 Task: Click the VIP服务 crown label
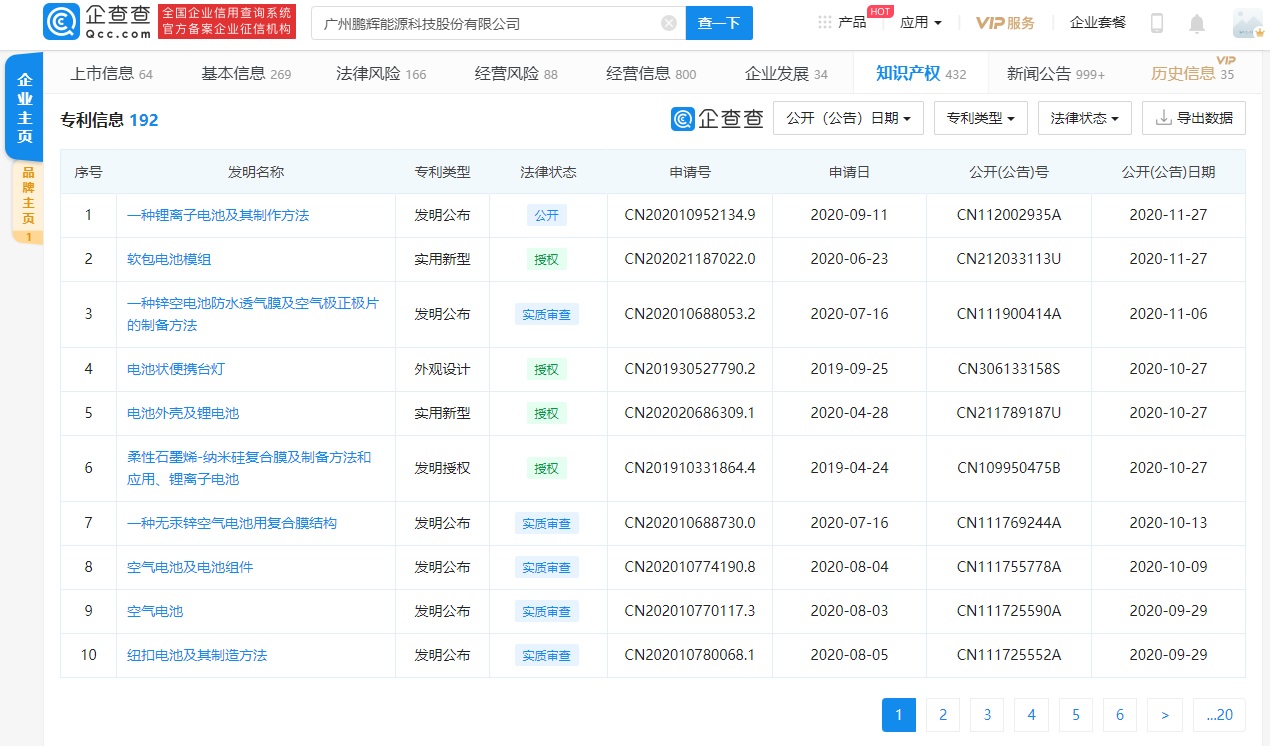pos(1005,21)
